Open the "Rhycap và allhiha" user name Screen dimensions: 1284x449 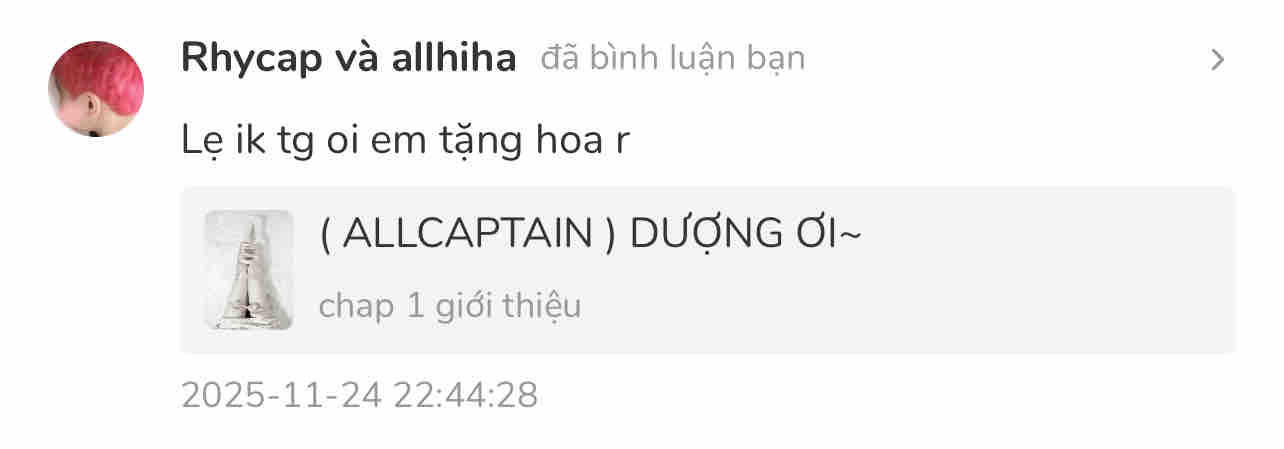[x=349, y=59]
